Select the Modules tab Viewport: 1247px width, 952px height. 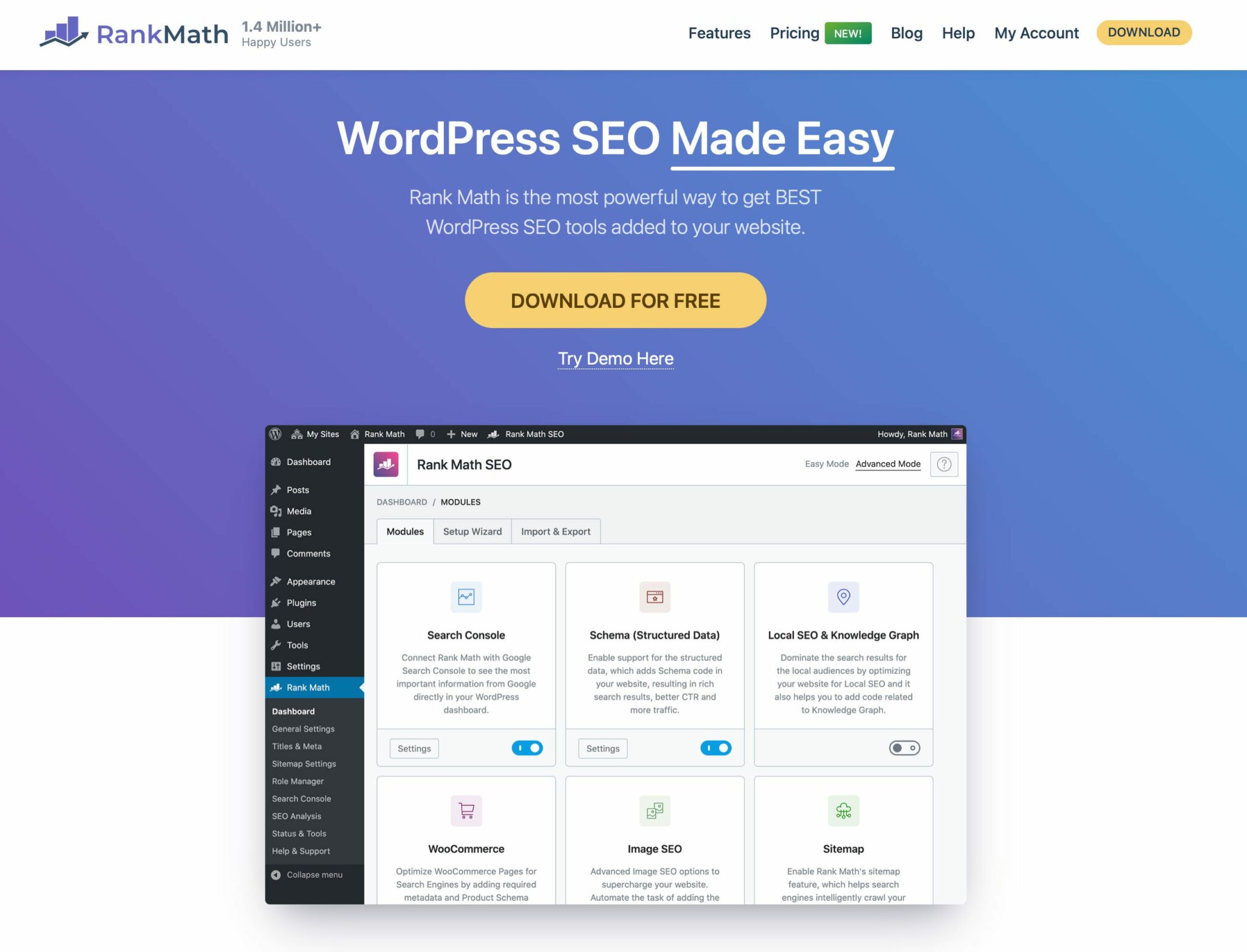pyautogui.click(x=405, y=531)
